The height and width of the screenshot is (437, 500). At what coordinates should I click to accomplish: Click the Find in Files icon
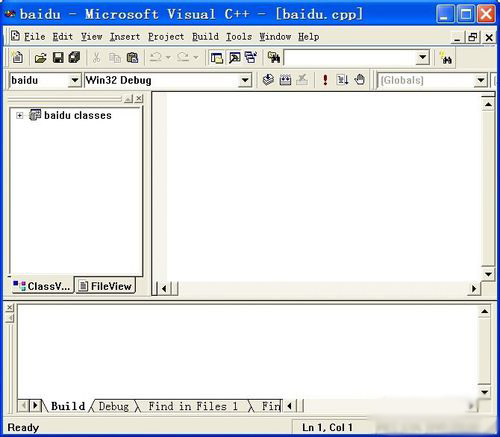(x=274, y=57)
